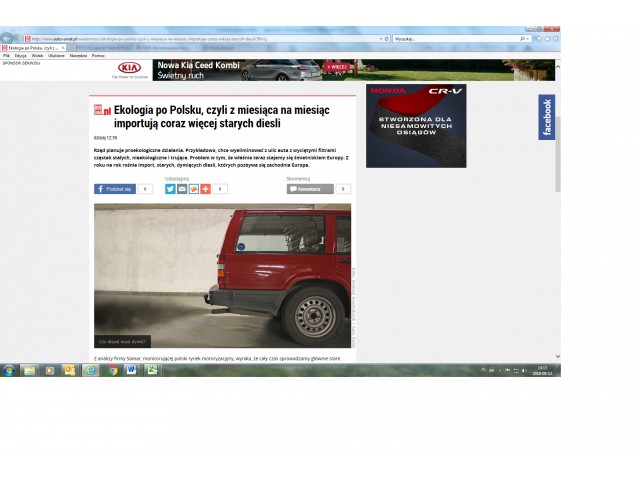Launch Chrome from the Windows taskbar
The image size is (640, 480).
point(111,370)
